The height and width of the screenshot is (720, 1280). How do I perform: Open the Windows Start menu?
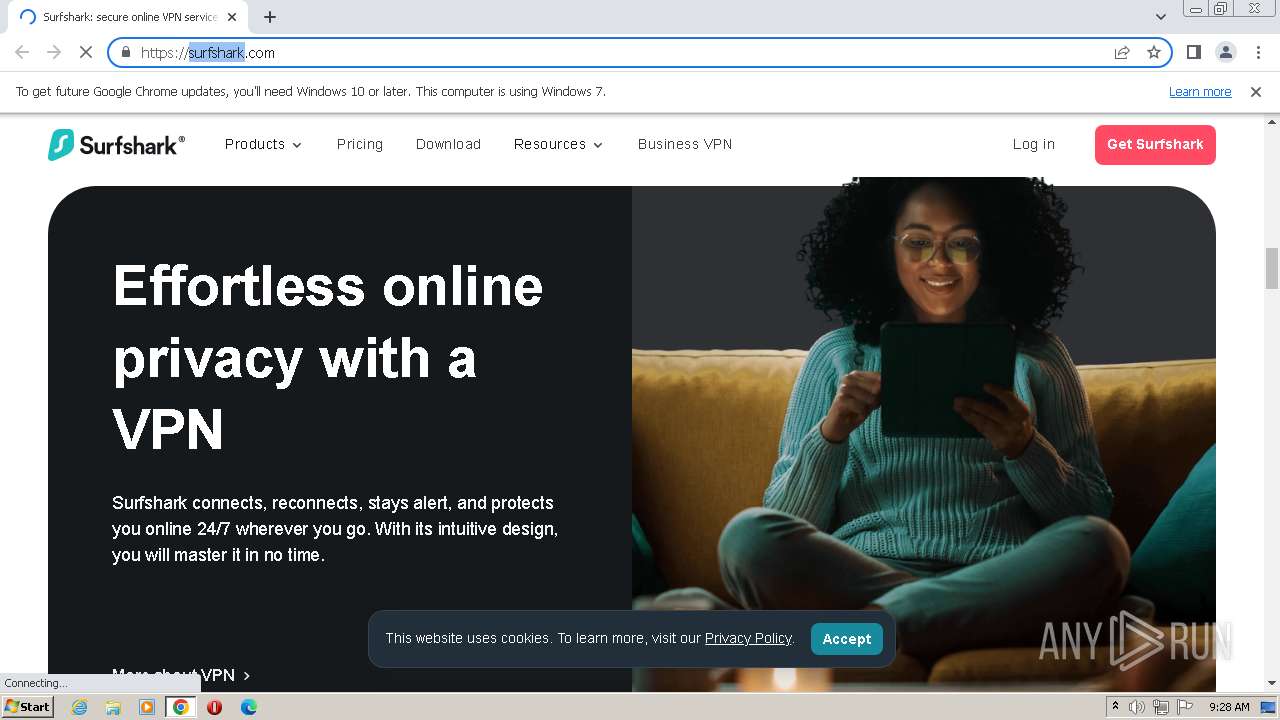click(28, 707)
